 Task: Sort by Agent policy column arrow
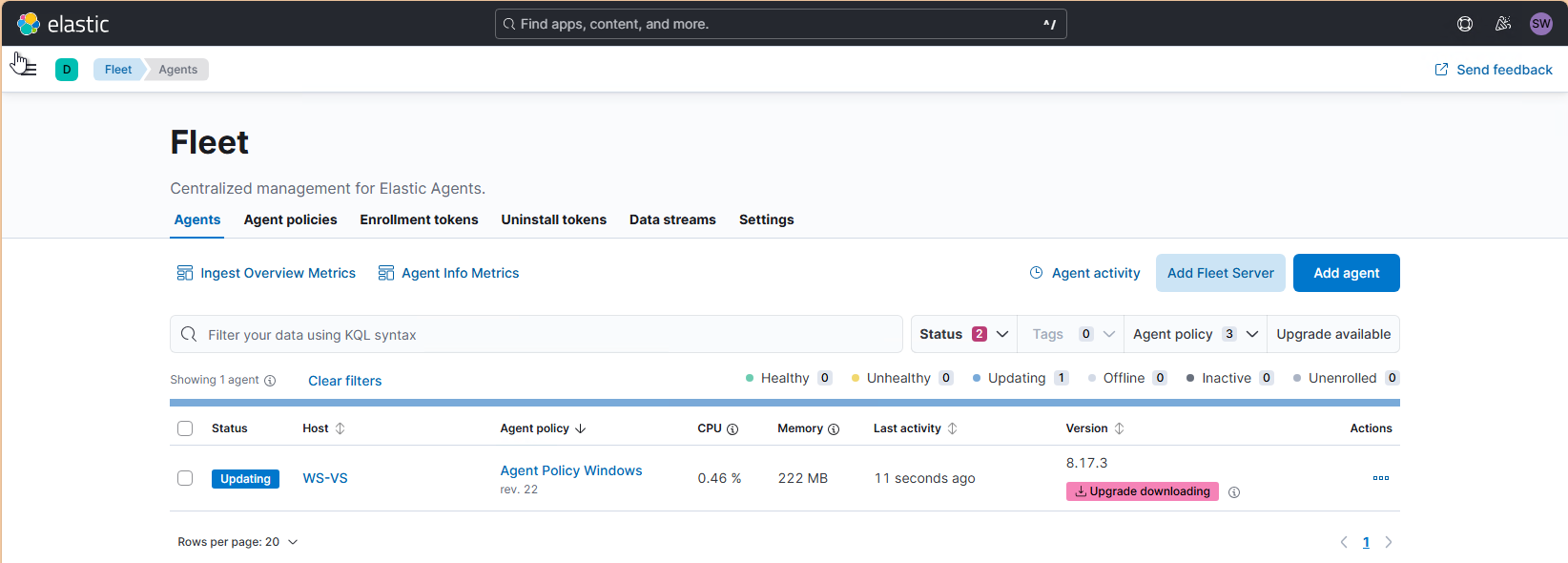point(581,428)
